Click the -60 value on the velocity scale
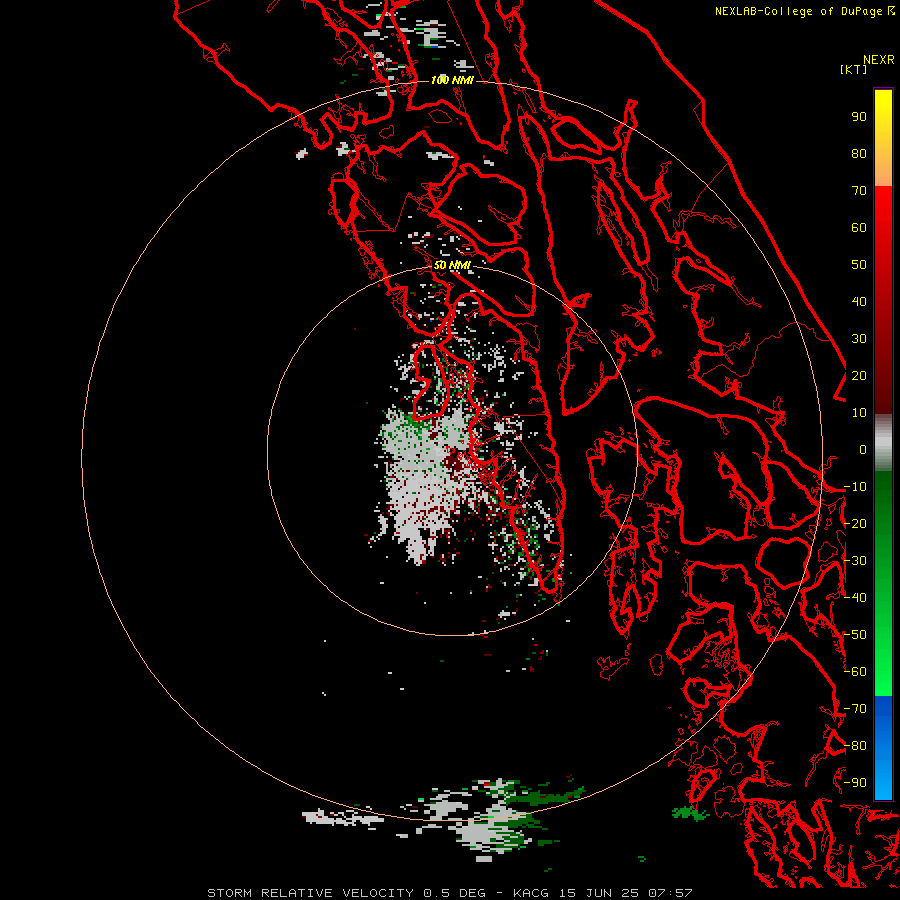Screen dimensions: 900x900 tap(855, 672)
